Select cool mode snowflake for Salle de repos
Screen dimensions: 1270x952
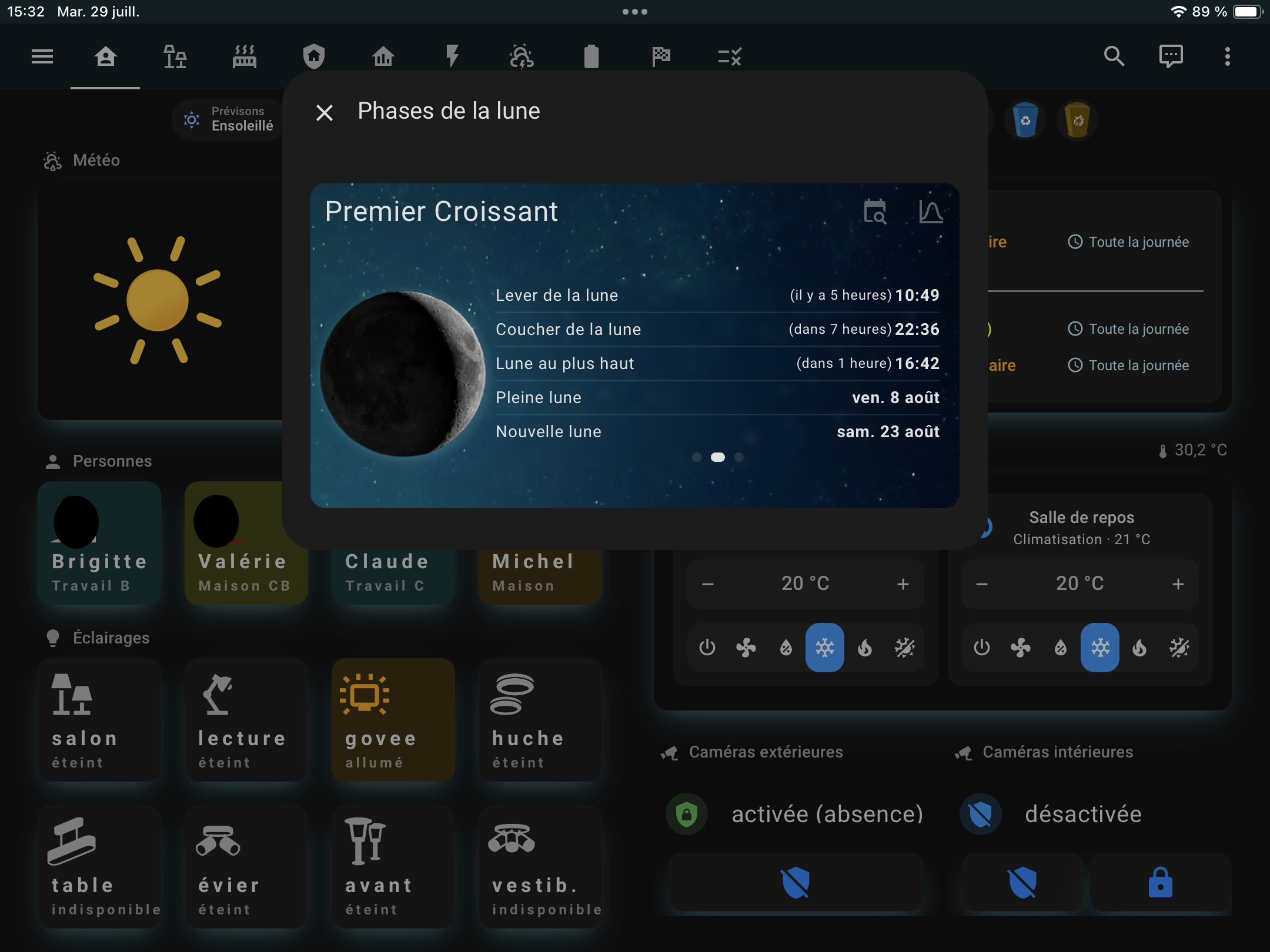1099,648
